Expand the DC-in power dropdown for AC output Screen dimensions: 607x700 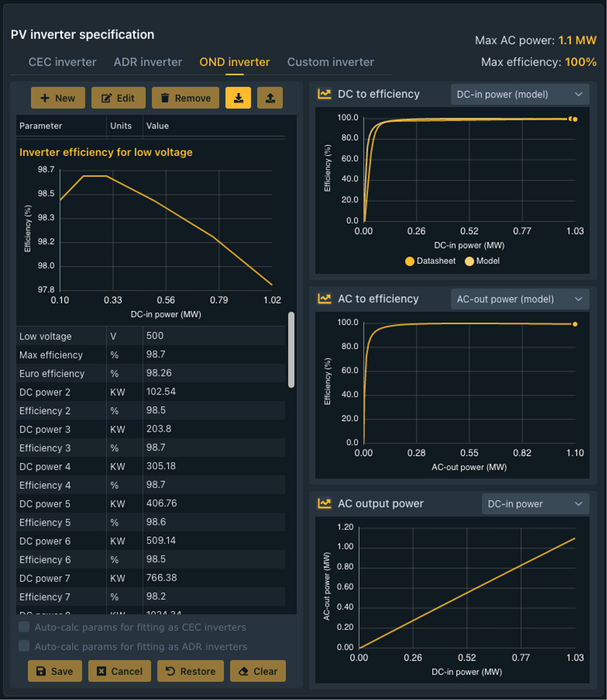[x=535, y=504]
